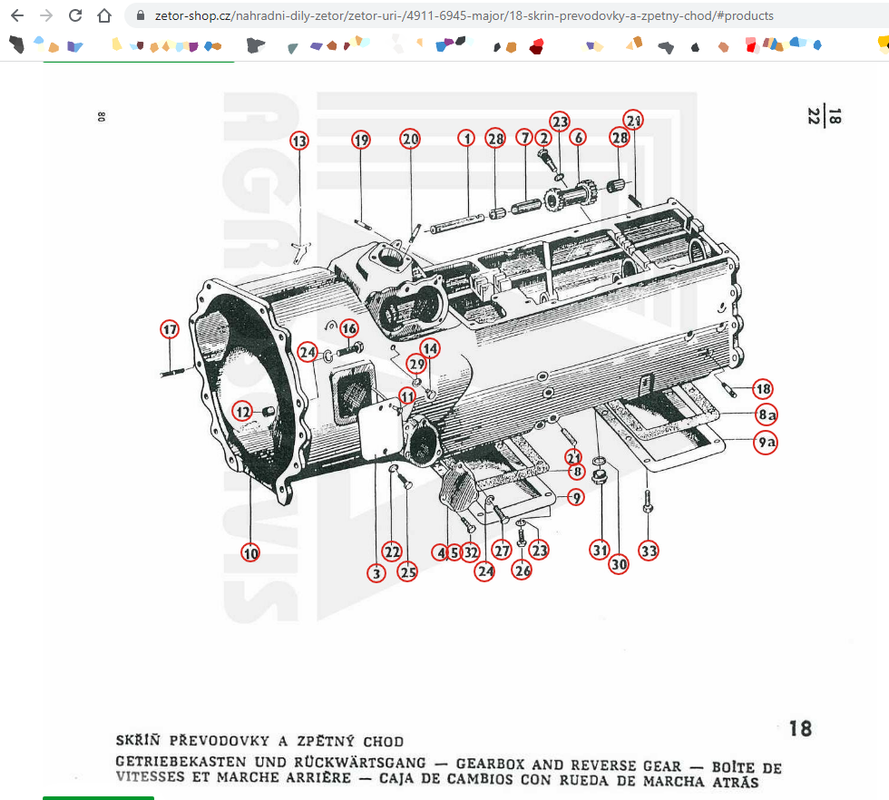
Task: Click callout 17 left of the housing
Action: (170, 329)
